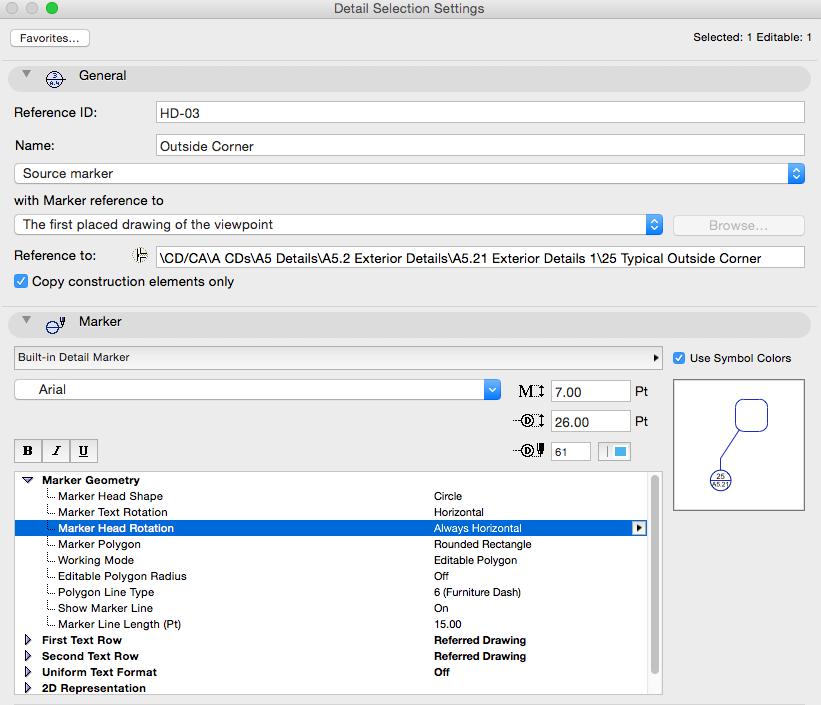Image resolution: width=821 pixels, height=705 pixels.
Task: Collapse the General panel triangle
Action: 26,74
